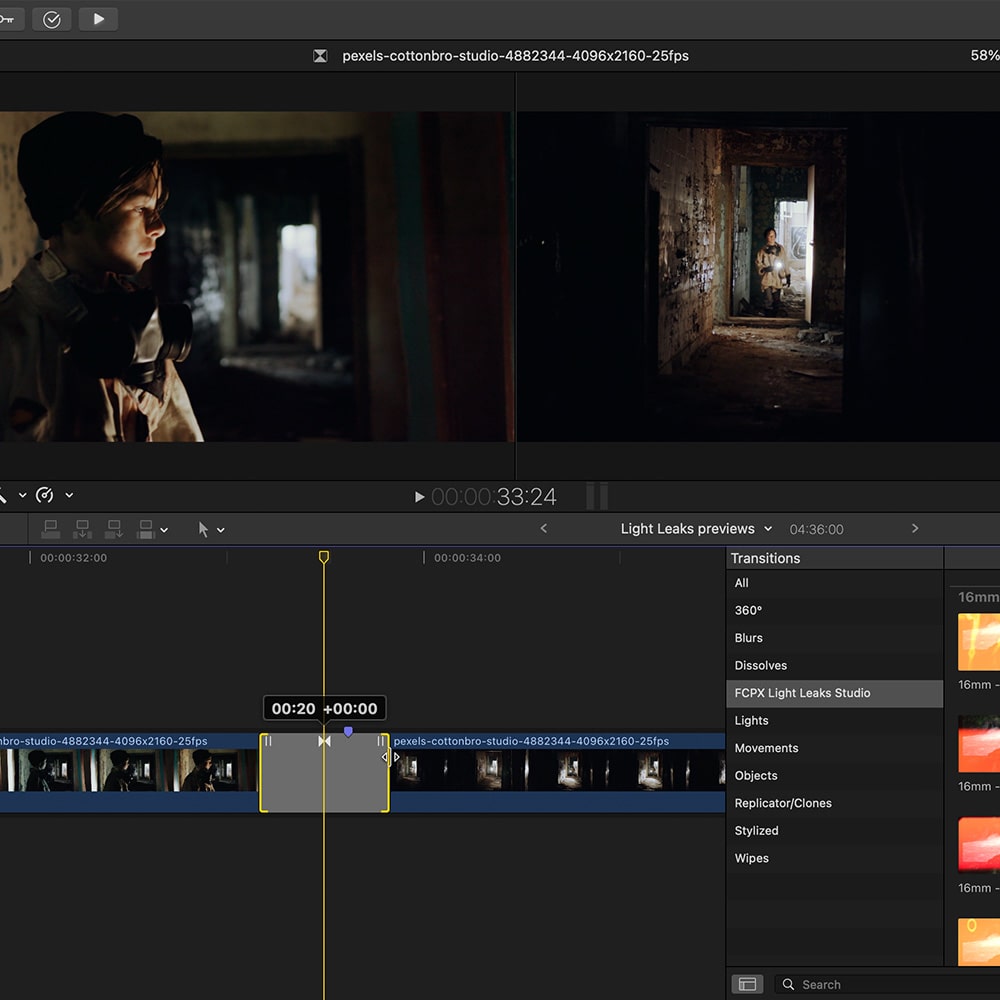Click the yellow playhead handle on ruler

click(x=323, y=557)
